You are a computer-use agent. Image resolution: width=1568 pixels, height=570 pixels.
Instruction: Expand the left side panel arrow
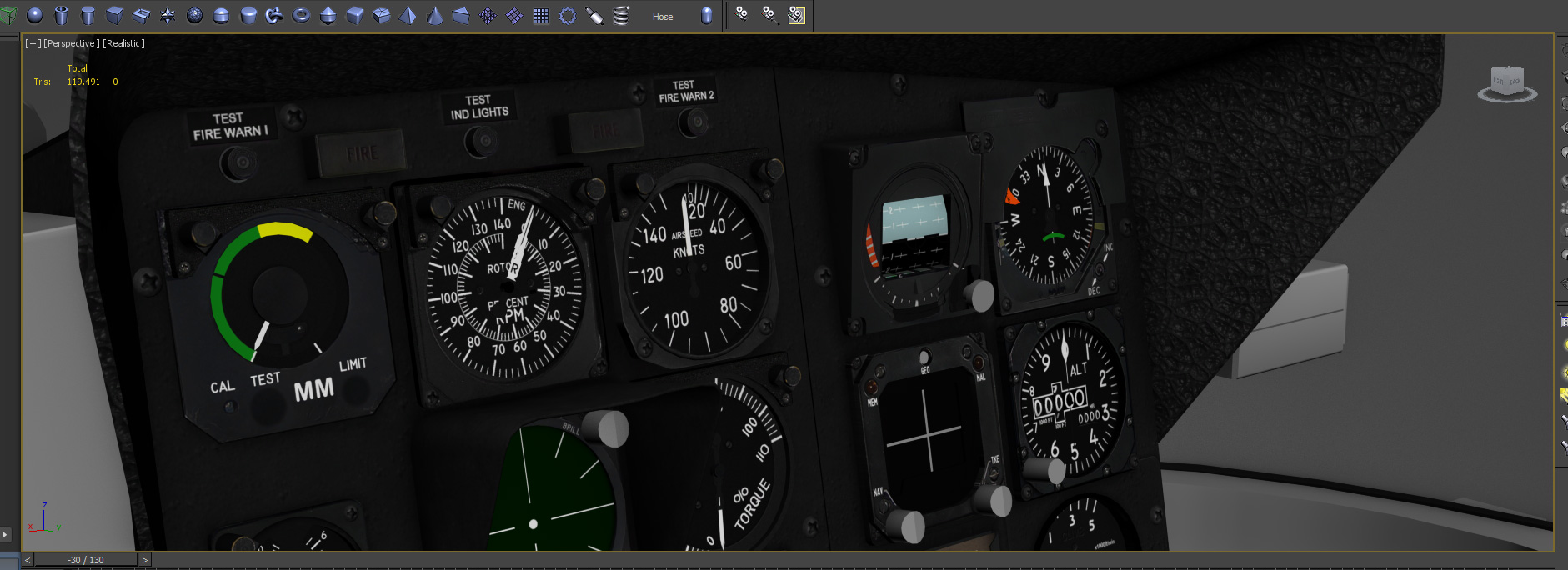pos(5,534)
